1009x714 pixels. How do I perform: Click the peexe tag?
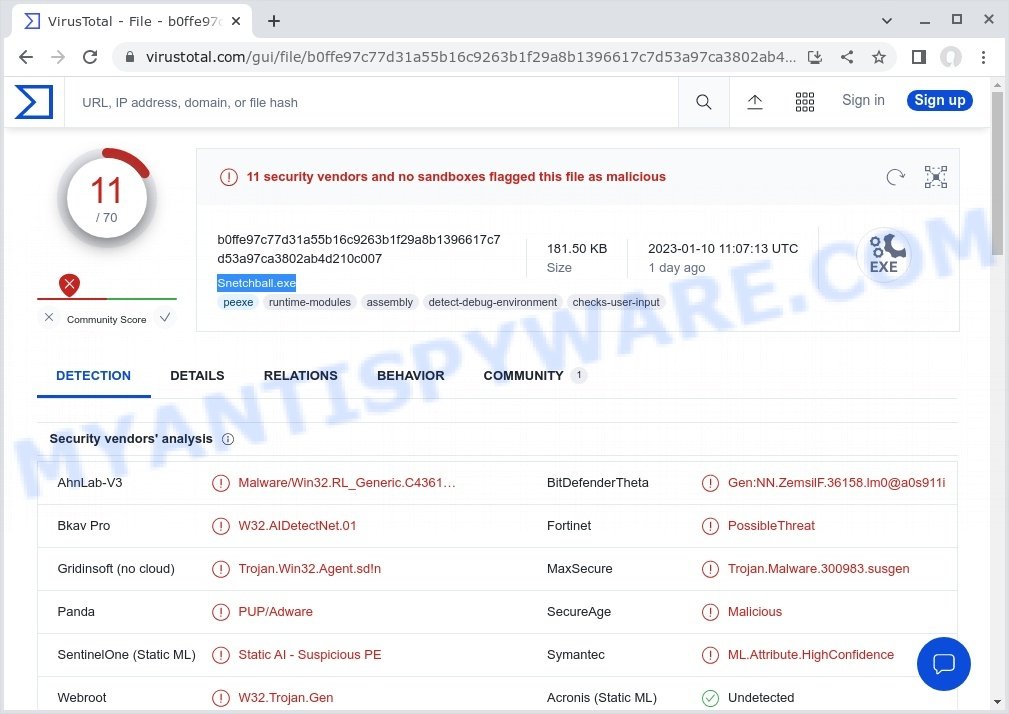point(238,302)
